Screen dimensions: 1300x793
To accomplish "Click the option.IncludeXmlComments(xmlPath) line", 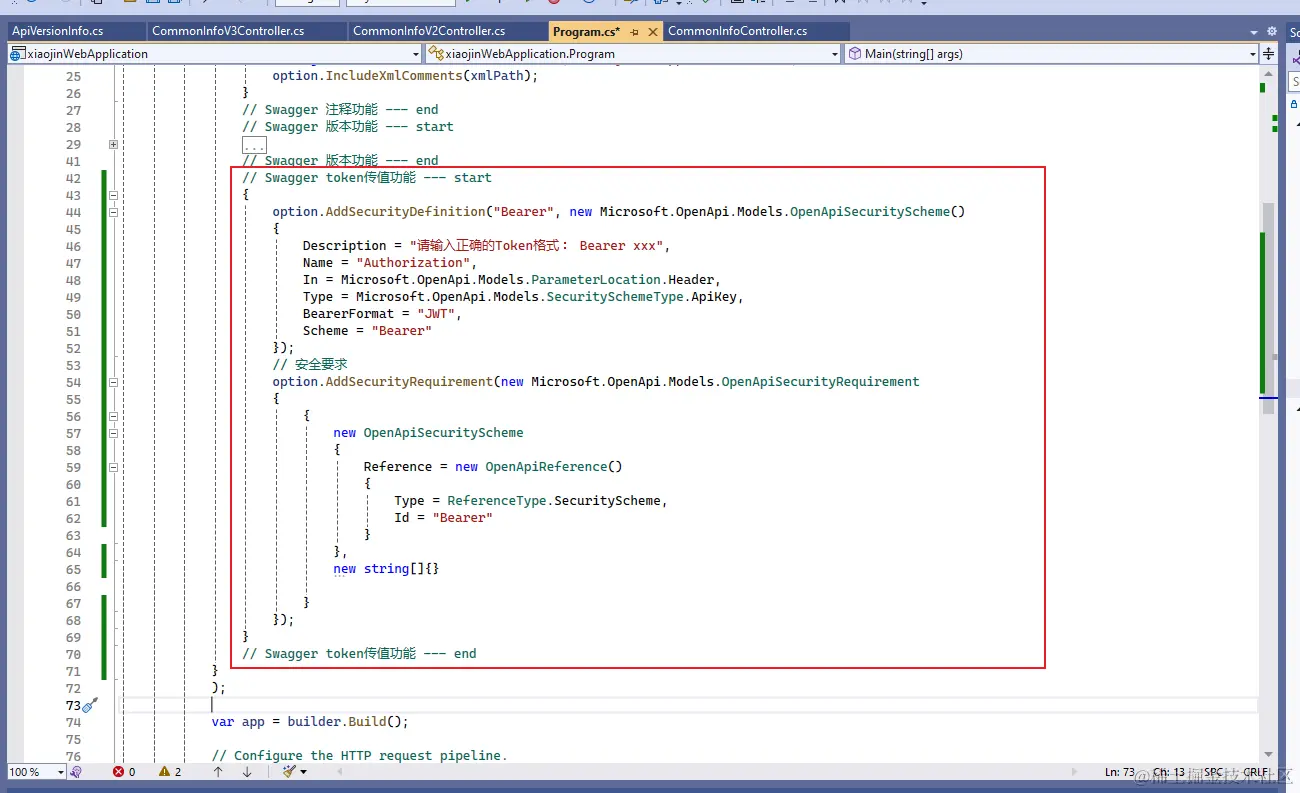I will click(406, 76).
